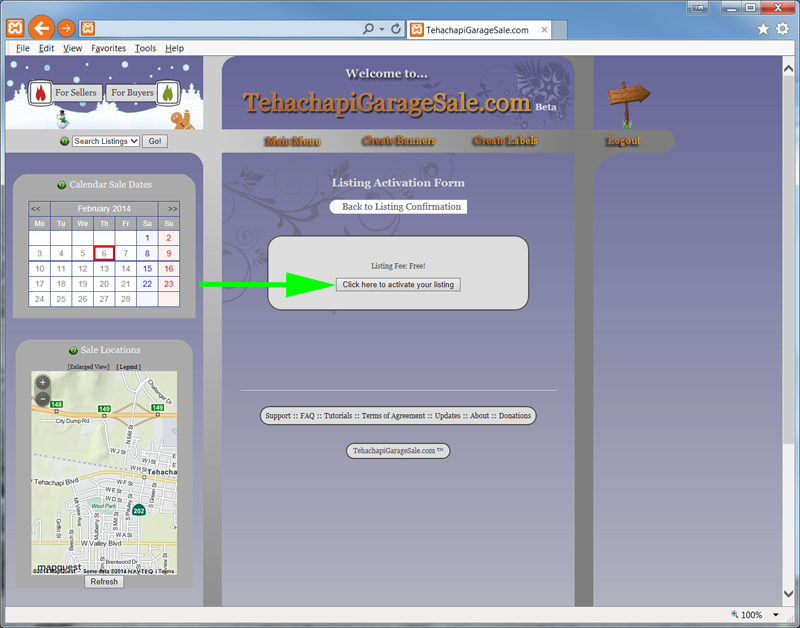The width and height of the screenshot is (800, 628).
Task: Open the Favorites menu
Action: [108, 48]
